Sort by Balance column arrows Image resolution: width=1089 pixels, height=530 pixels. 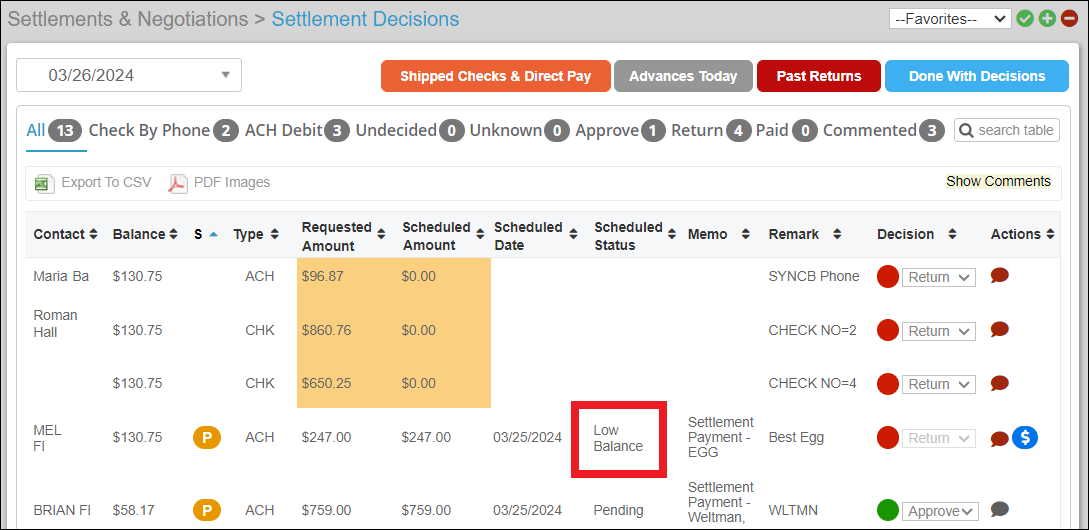tap(172, 235)
